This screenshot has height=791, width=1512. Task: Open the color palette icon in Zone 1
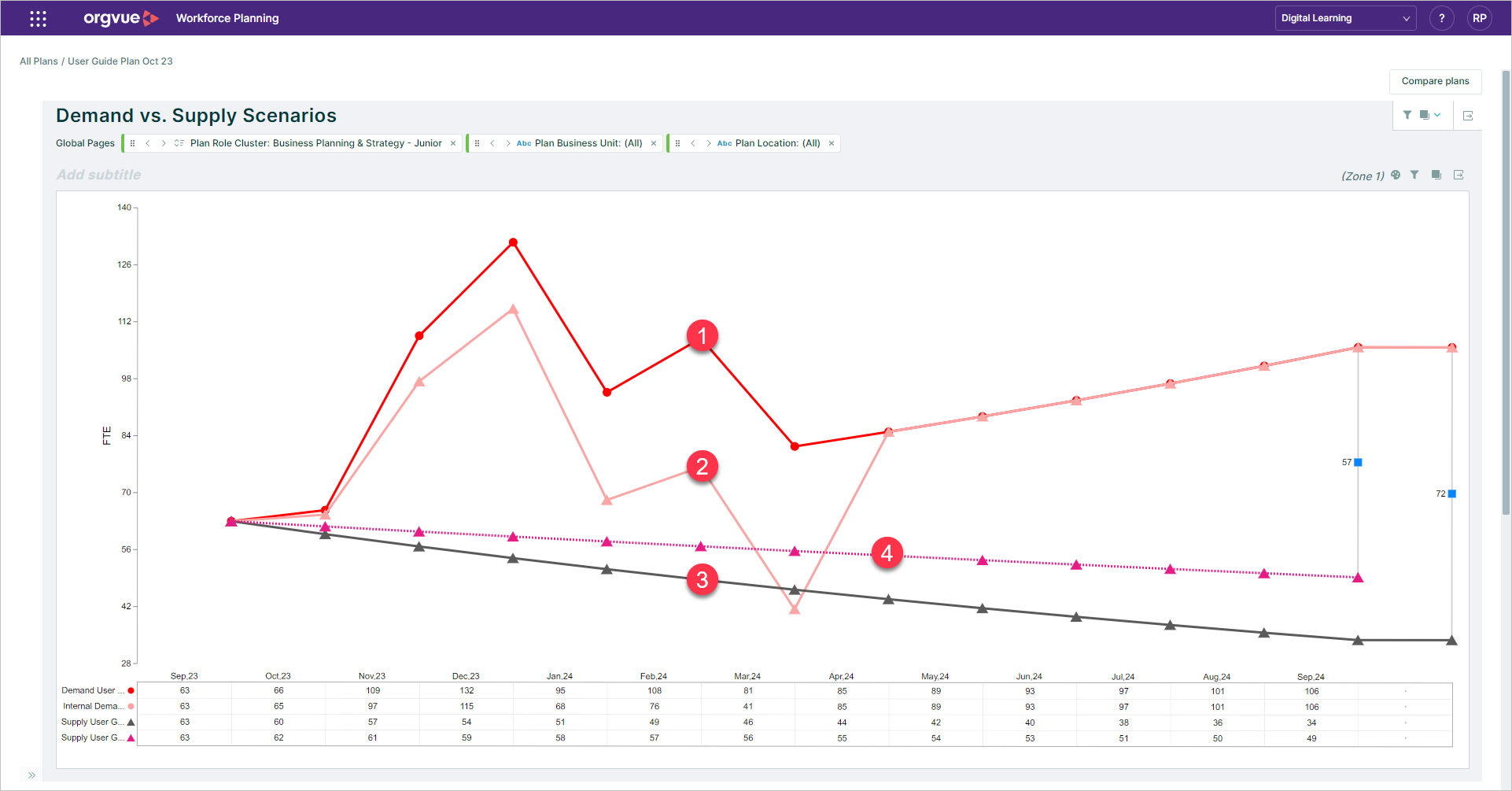1396,175
